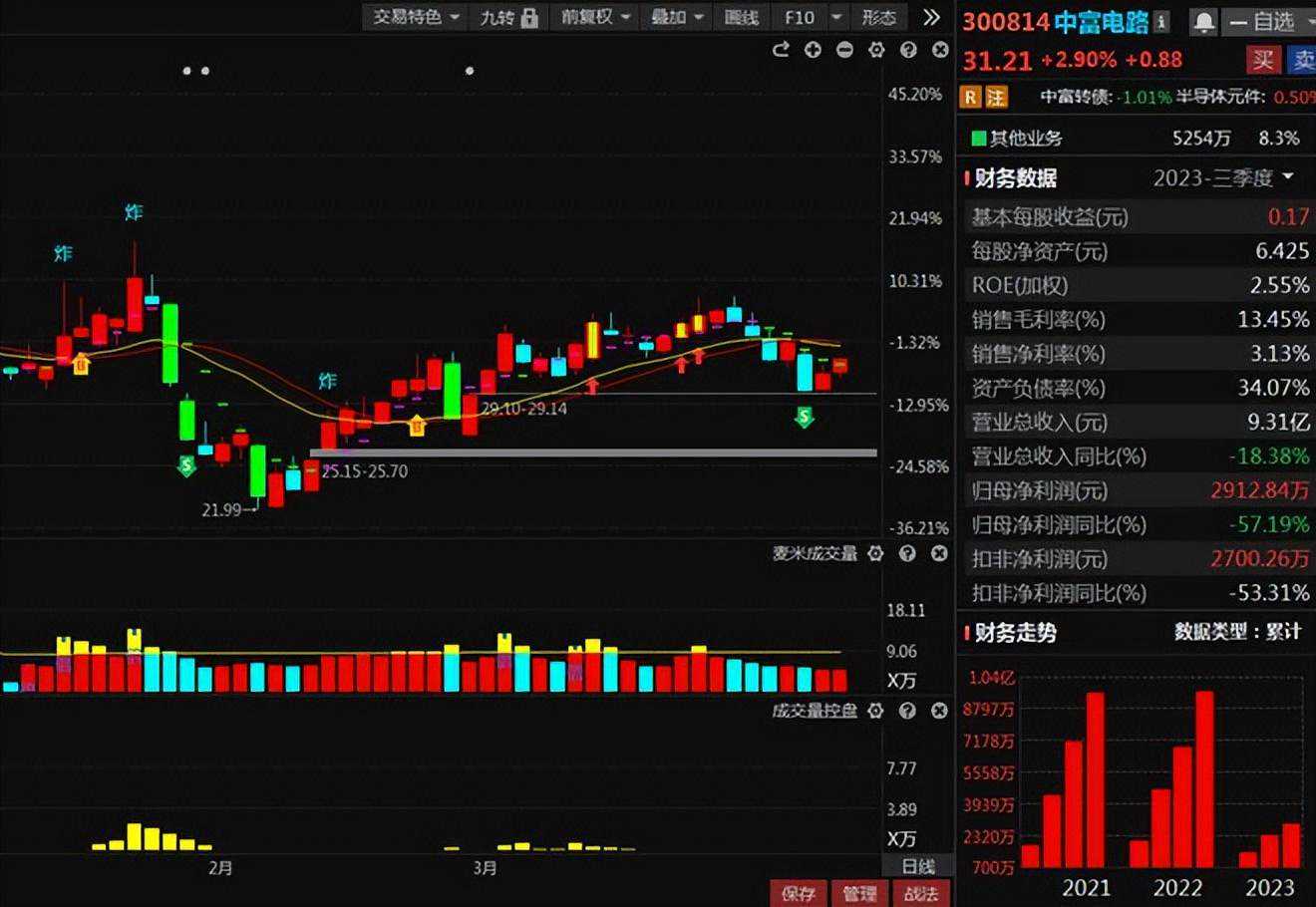Toggle the 注 registration tag
This screenshot has width=1316, height=907.
pos(996,97)
